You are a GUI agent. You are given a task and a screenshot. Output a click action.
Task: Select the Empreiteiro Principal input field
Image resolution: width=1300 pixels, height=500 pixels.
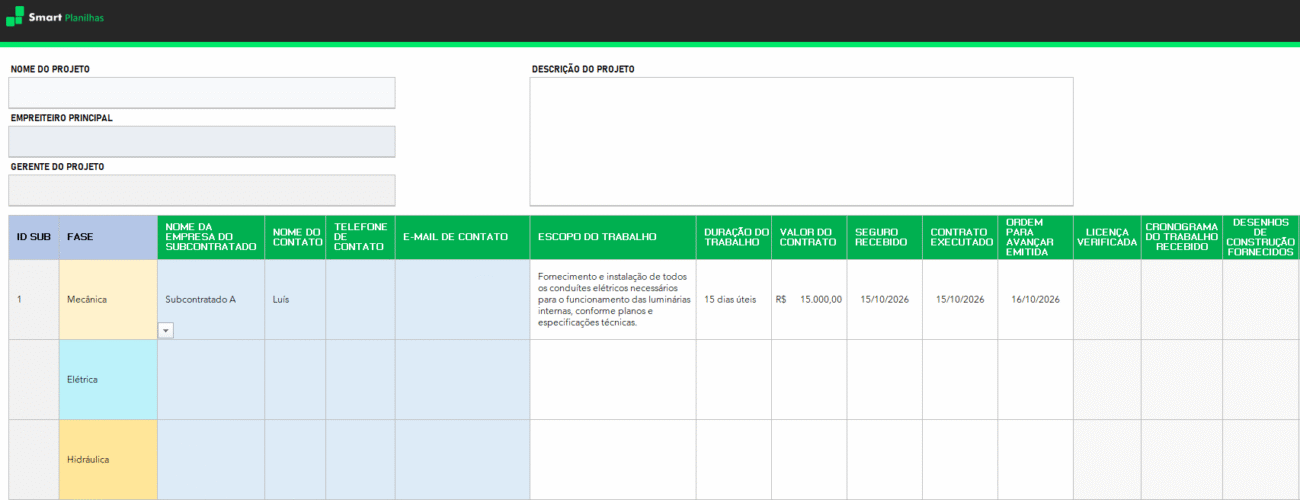click(x=202, y=142)
